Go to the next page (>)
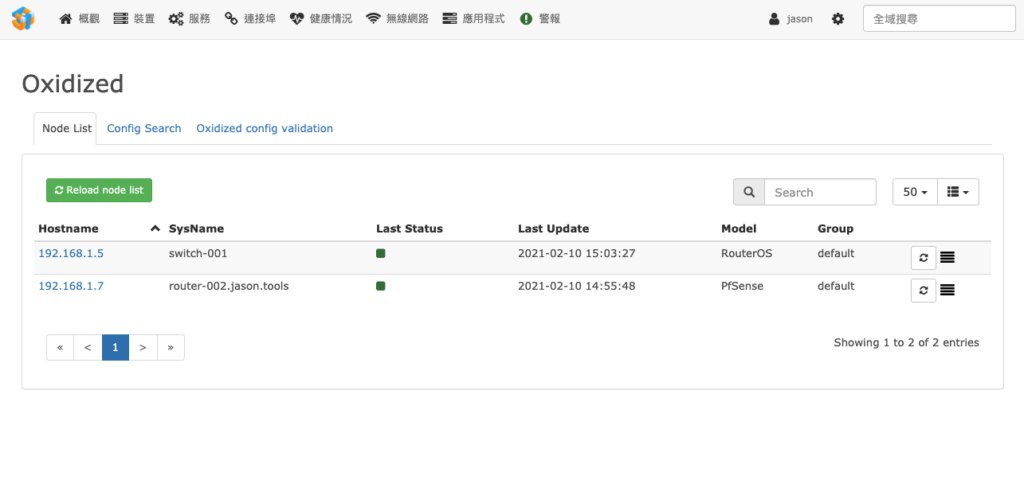 tap(143, 348)
